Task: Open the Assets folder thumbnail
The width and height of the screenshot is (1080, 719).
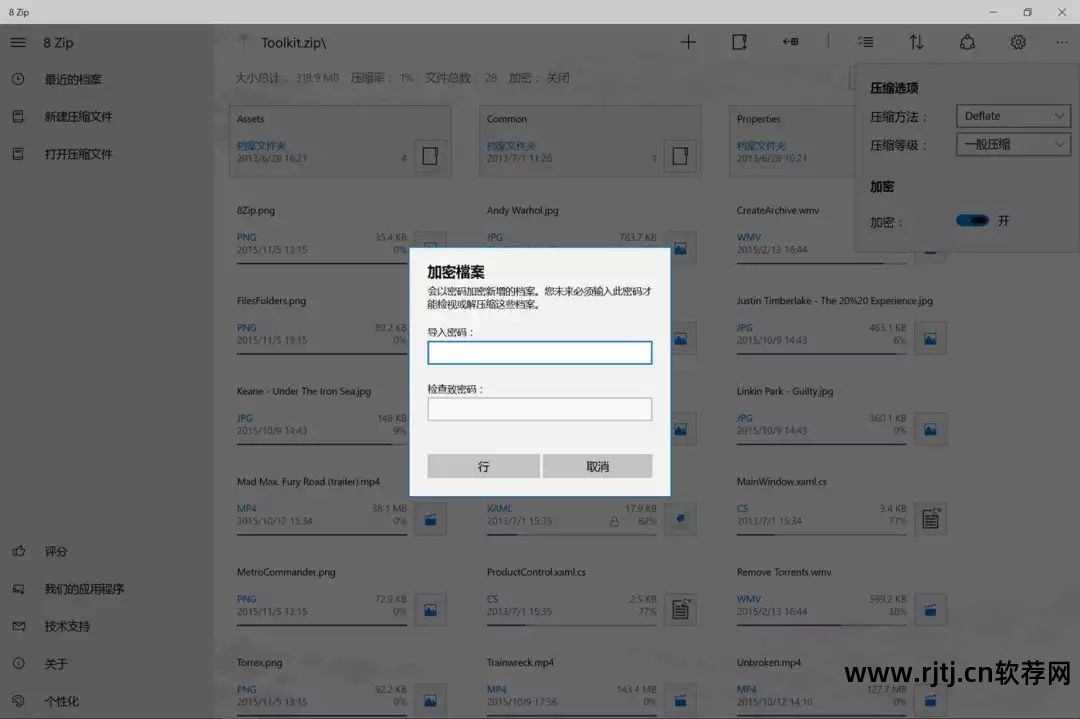Action: 340,140
